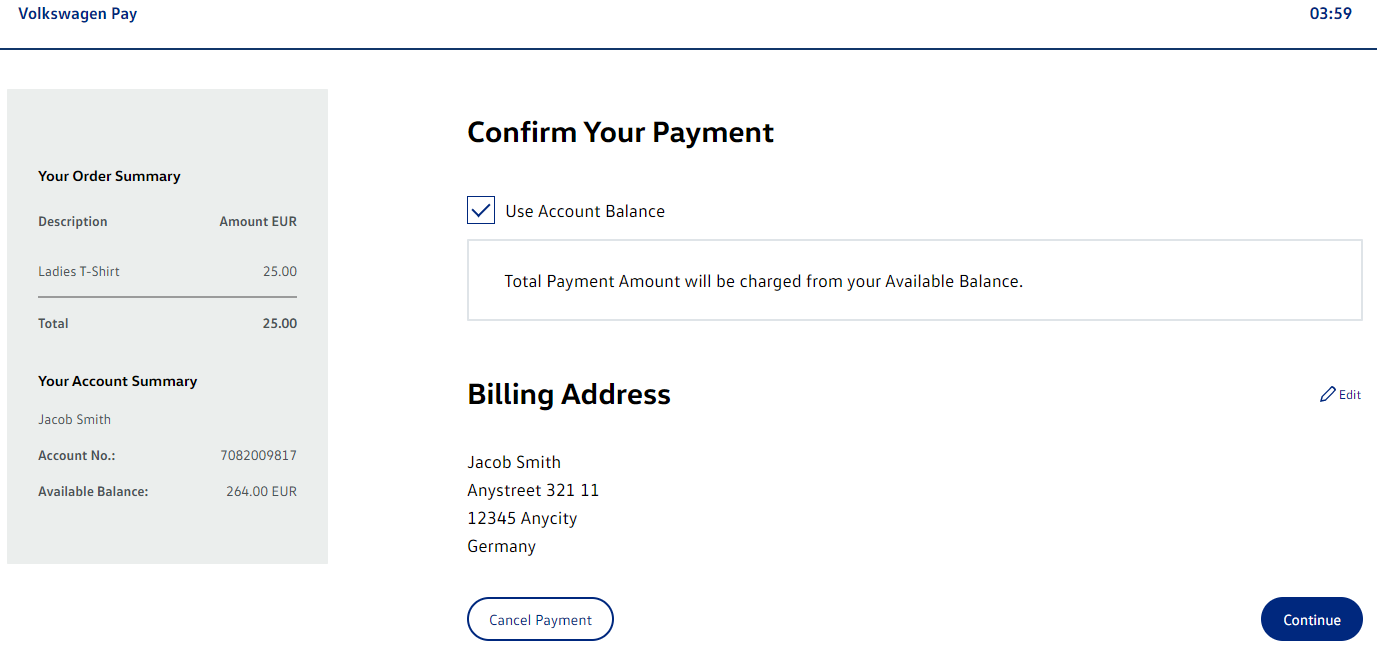The width and height of the screenshot is (1377, 651).
Task: Click the Amount EUR column header
Action: pos(258,221)
